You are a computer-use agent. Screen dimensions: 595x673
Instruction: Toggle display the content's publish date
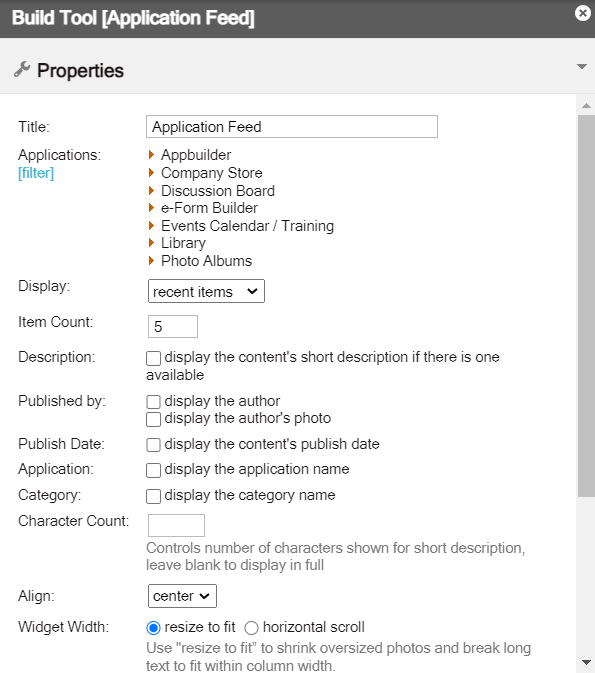tap(153, 445)
